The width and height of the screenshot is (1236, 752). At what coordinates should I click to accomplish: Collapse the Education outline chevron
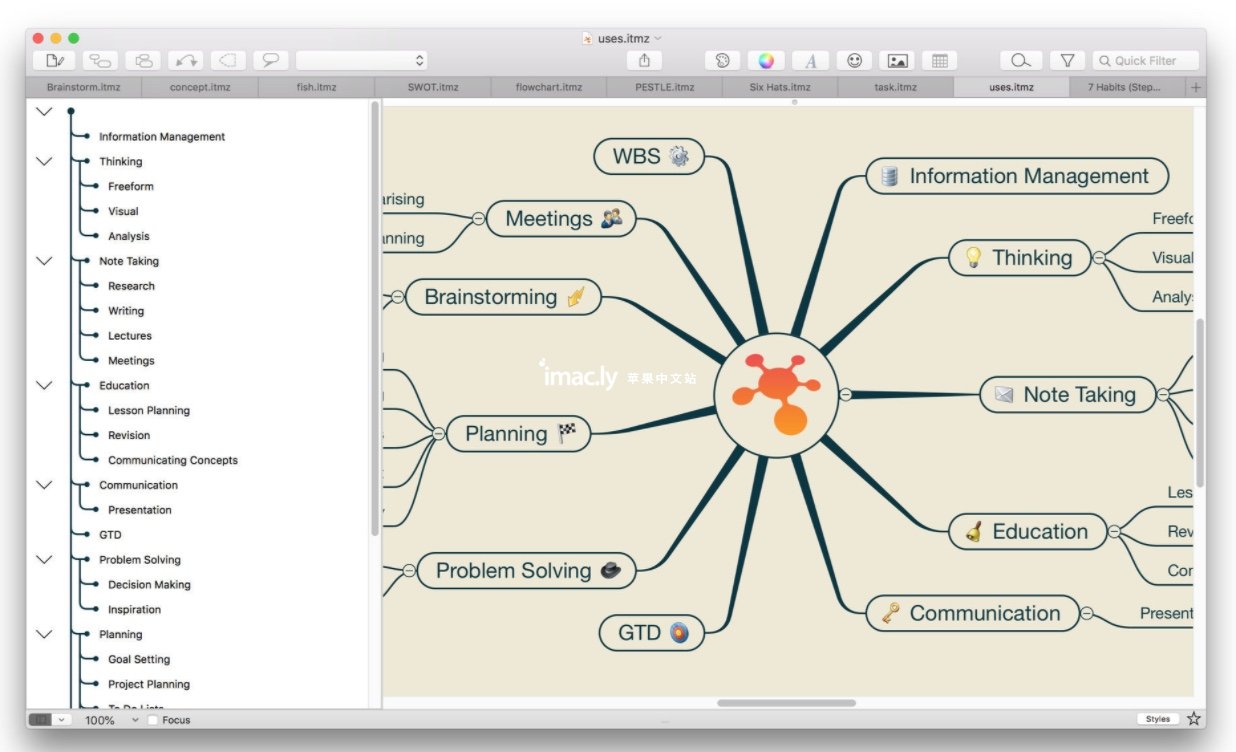44,385
